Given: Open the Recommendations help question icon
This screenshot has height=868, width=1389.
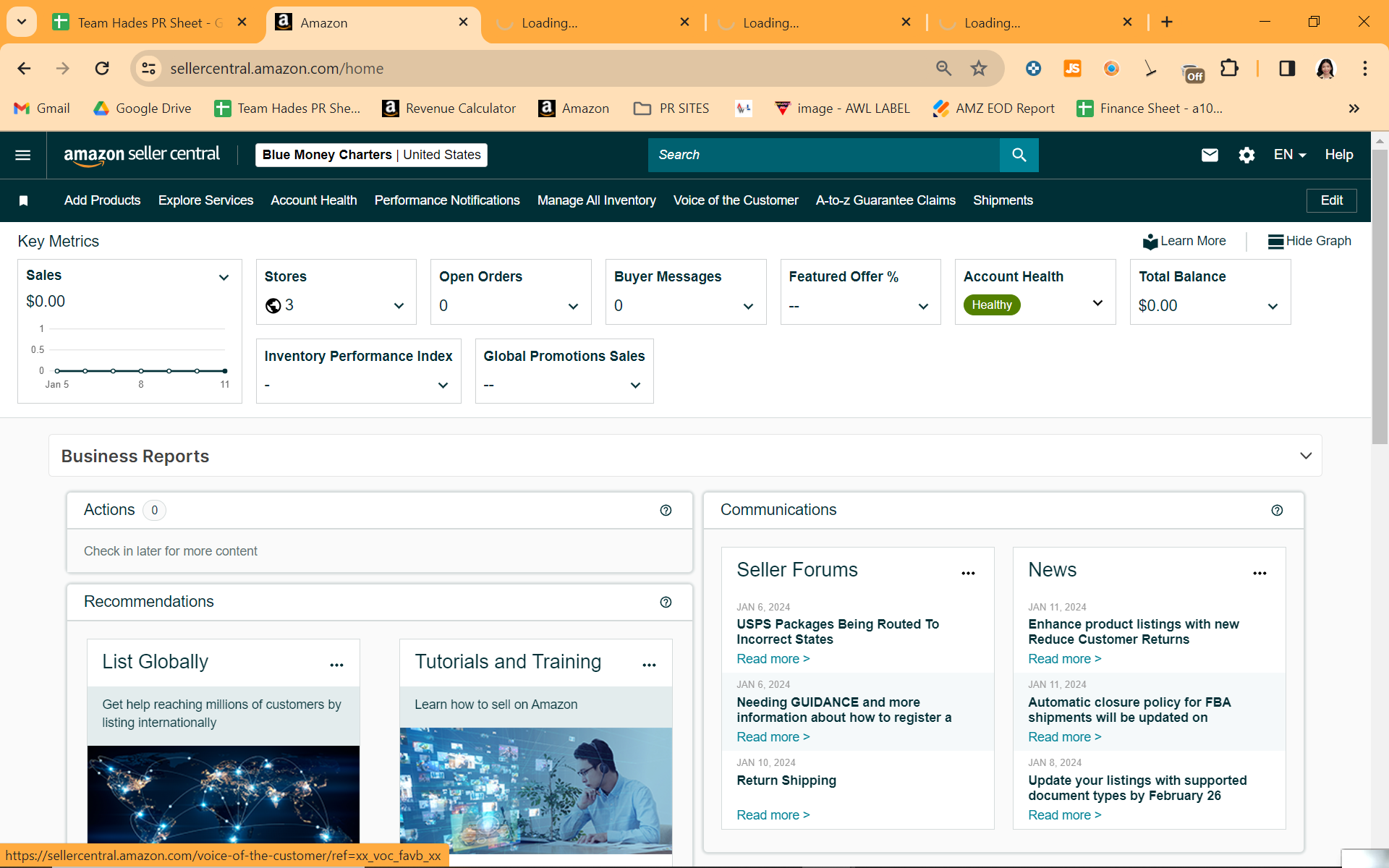Looking at the screenshot, I should [x=666, y=603].
